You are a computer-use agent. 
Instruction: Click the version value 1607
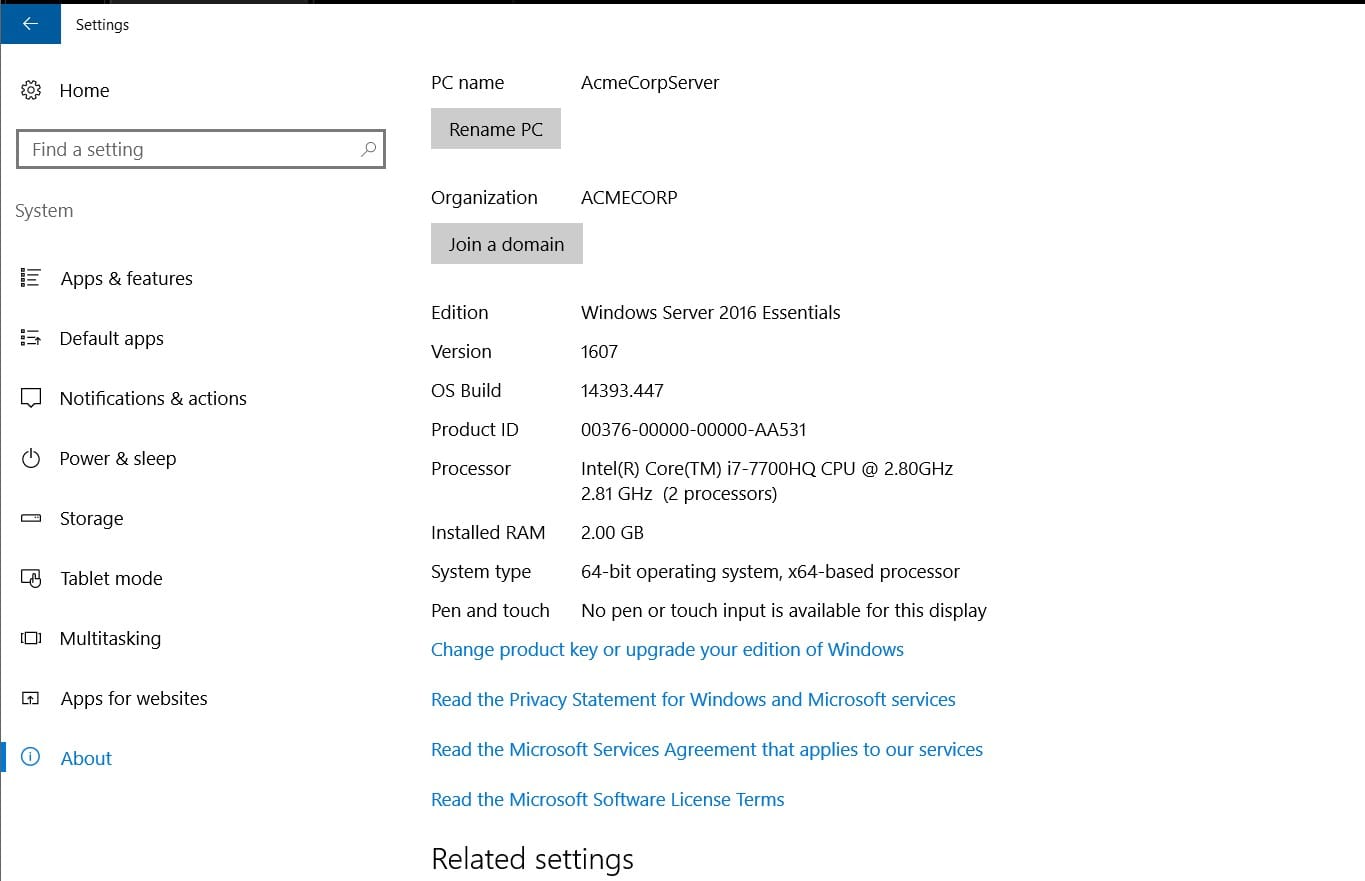click(600, 352)
